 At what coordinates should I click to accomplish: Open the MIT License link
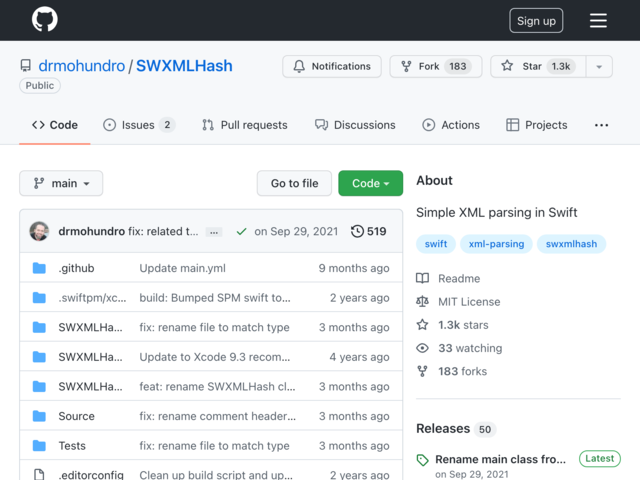click(x=469, y=302)
